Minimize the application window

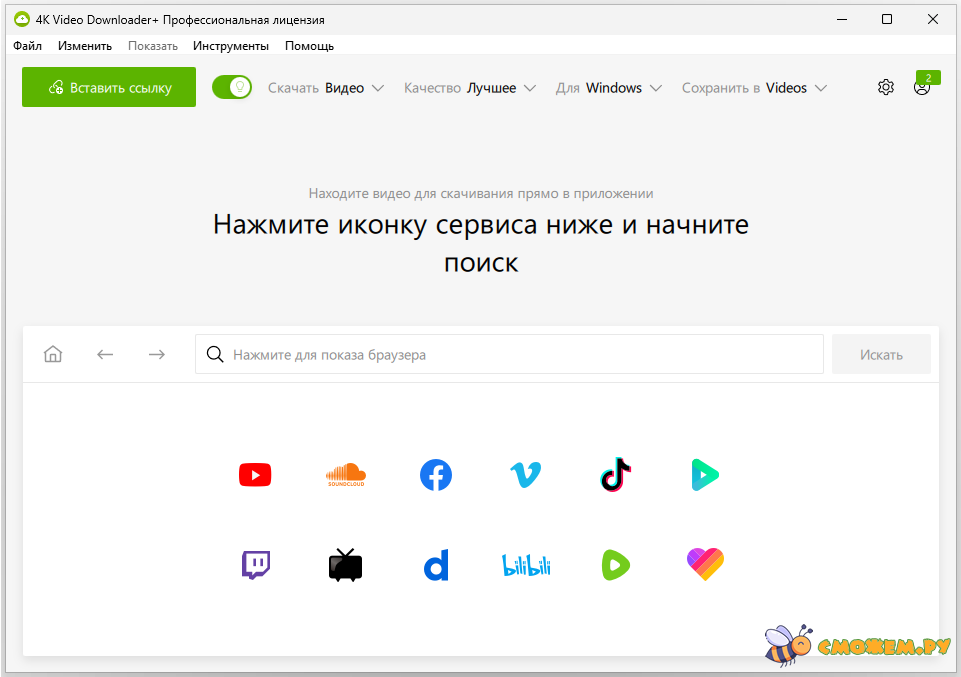[842, 20]
